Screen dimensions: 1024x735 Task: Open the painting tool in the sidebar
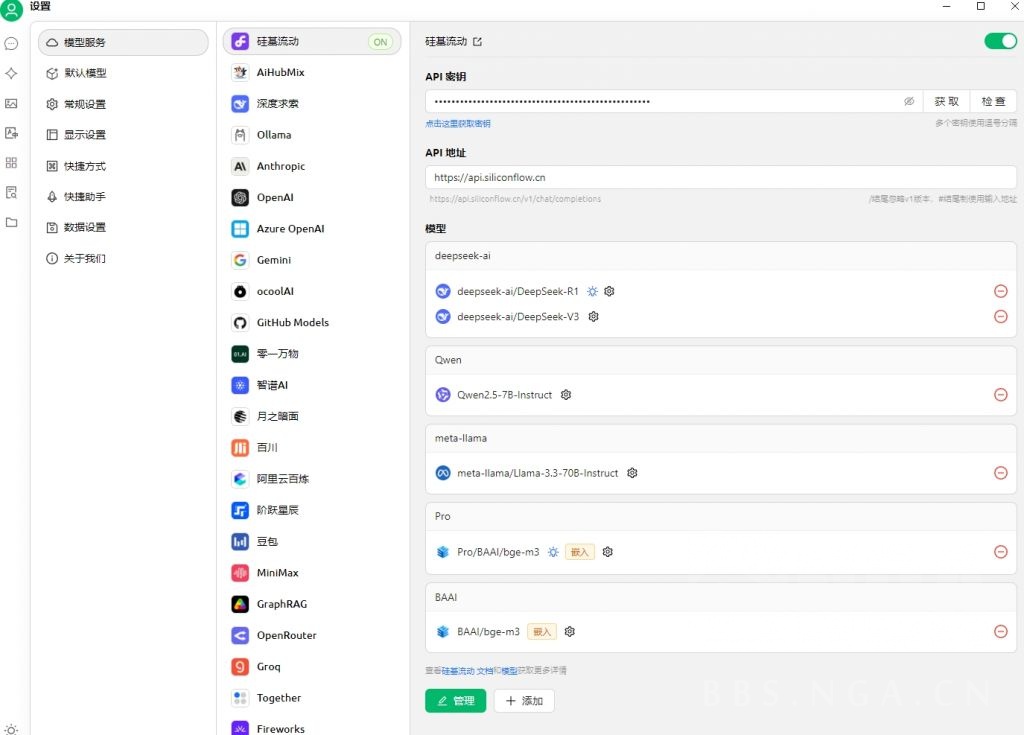coord(11,103)
